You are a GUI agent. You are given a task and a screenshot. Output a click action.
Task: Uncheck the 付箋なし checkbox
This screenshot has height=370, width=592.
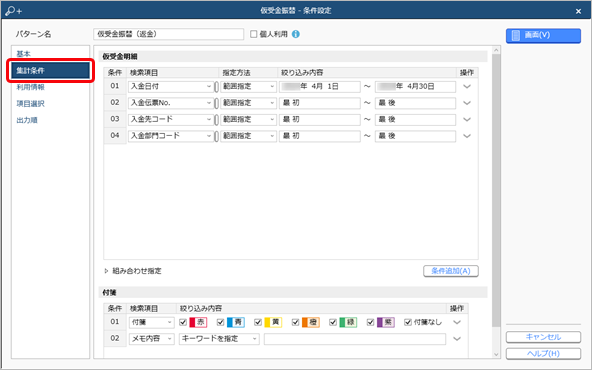[x=408, y=322]
